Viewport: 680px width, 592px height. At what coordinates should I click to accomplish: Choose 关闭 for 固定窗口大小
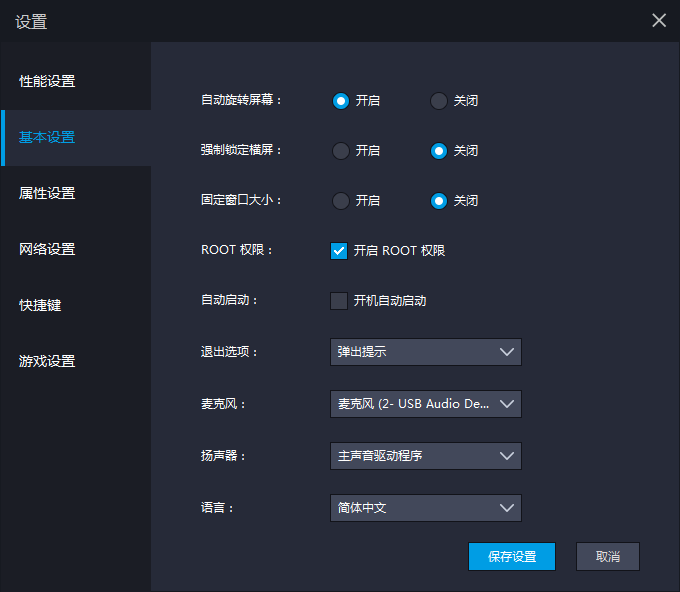click(439, 201)
